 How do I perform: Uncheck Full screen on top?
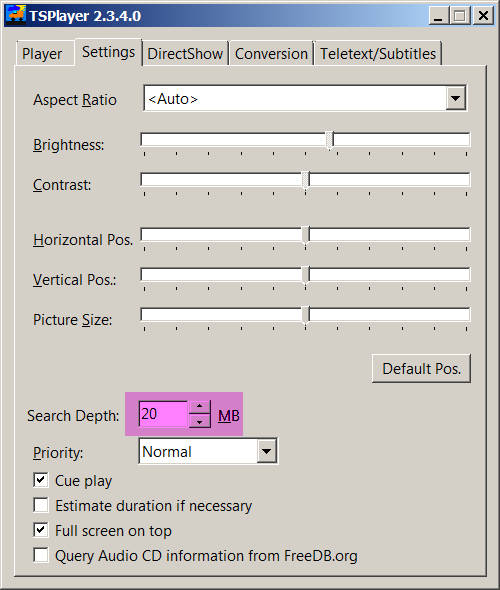tap(41, 530)
